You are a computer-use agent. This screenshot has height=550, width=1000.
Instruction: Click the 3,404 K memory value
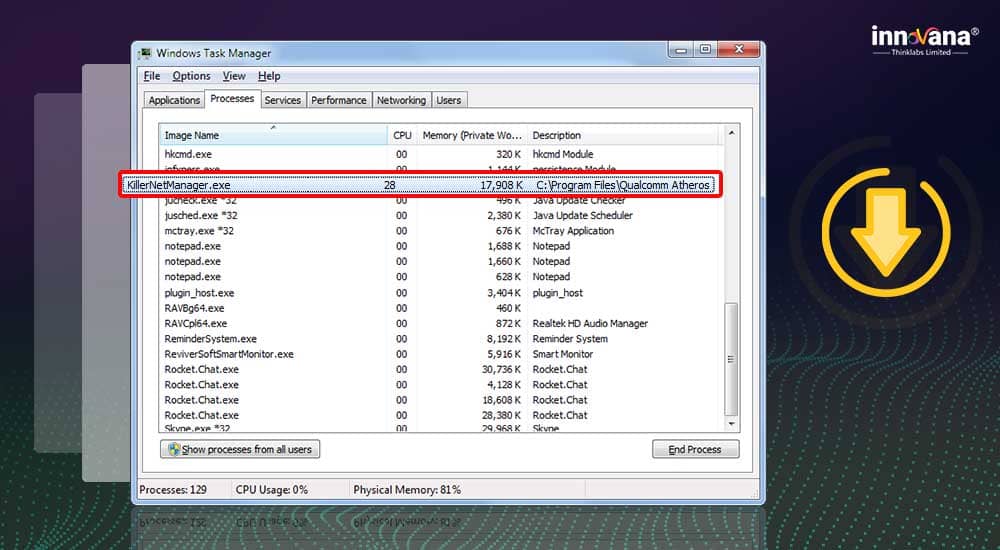click(504, 293)
